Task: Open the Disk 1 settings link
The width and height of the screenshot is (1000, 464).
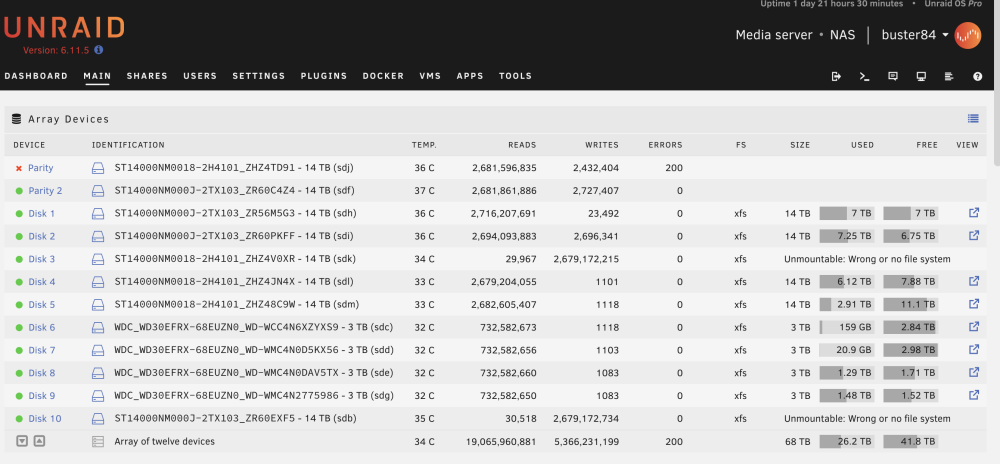Action: [x=41, y=214]
